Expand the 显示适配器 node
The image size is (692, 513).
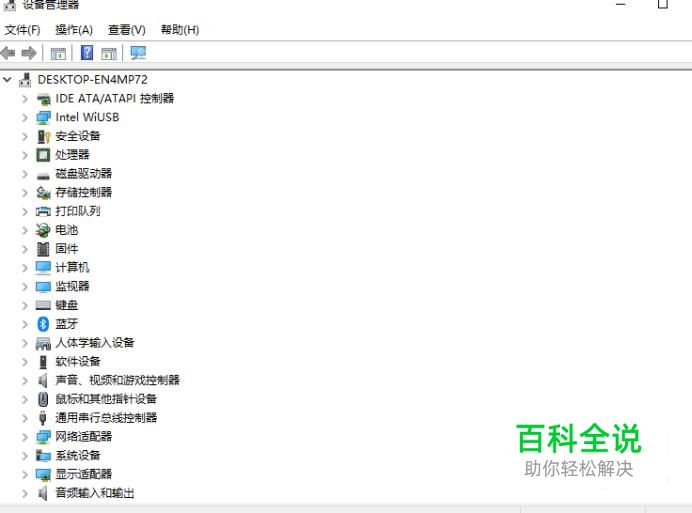25,475
